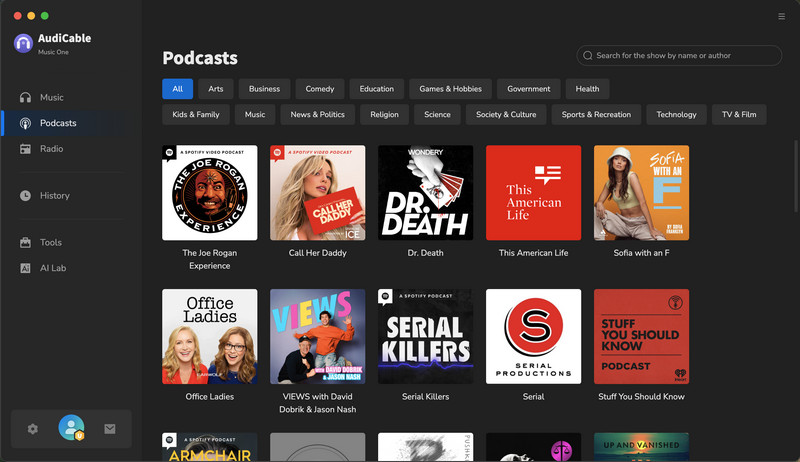This screenshot has height=462, width=800.
Task: Open Serial Killers podcast cover
Action: click(x=426, y=337)
